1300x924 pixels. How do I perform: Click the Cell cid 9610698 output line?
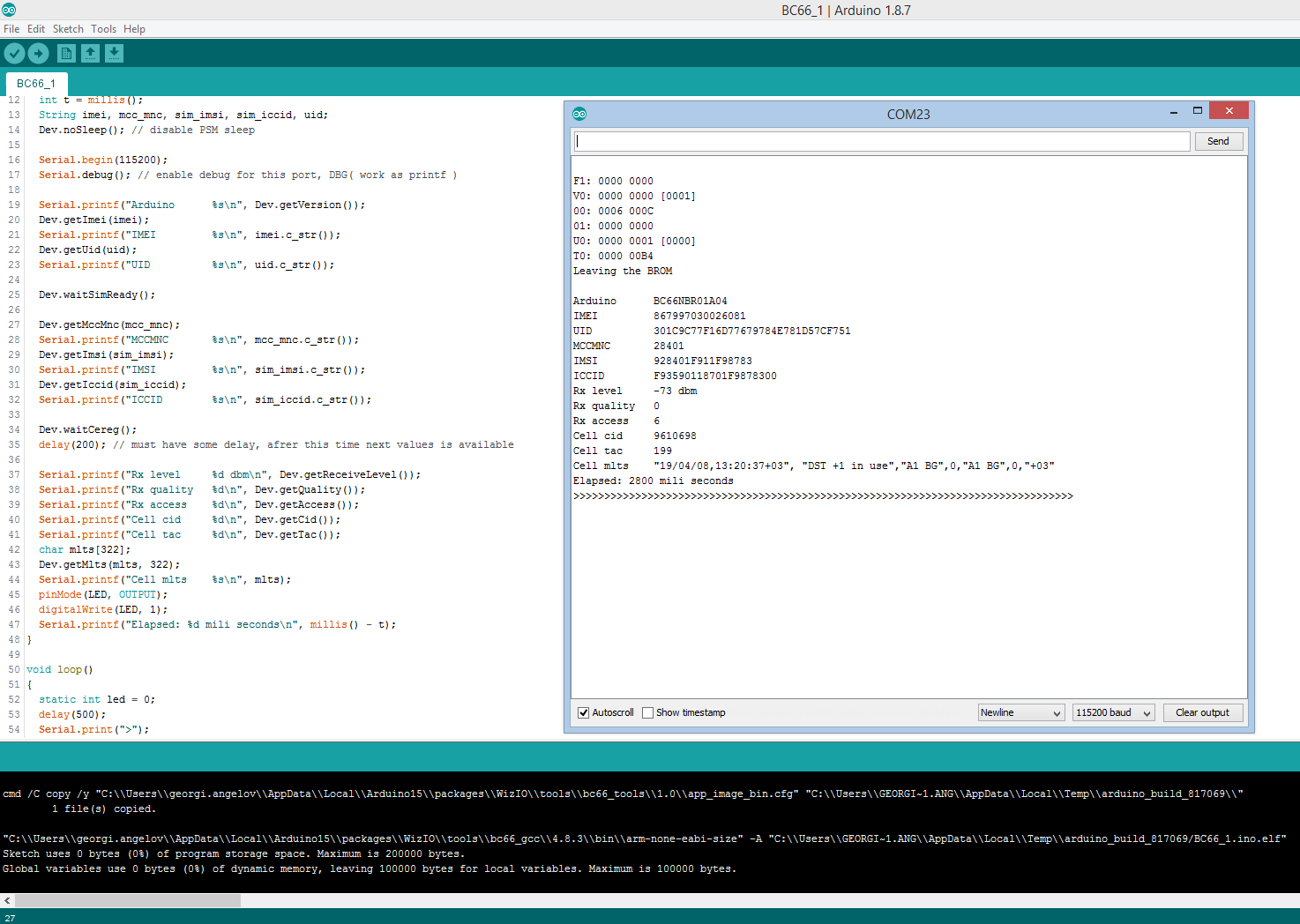coord(635,436)
